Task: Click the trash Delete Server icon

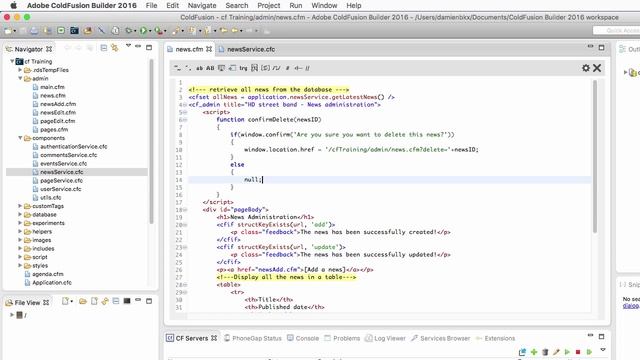Action: point(545,352)
